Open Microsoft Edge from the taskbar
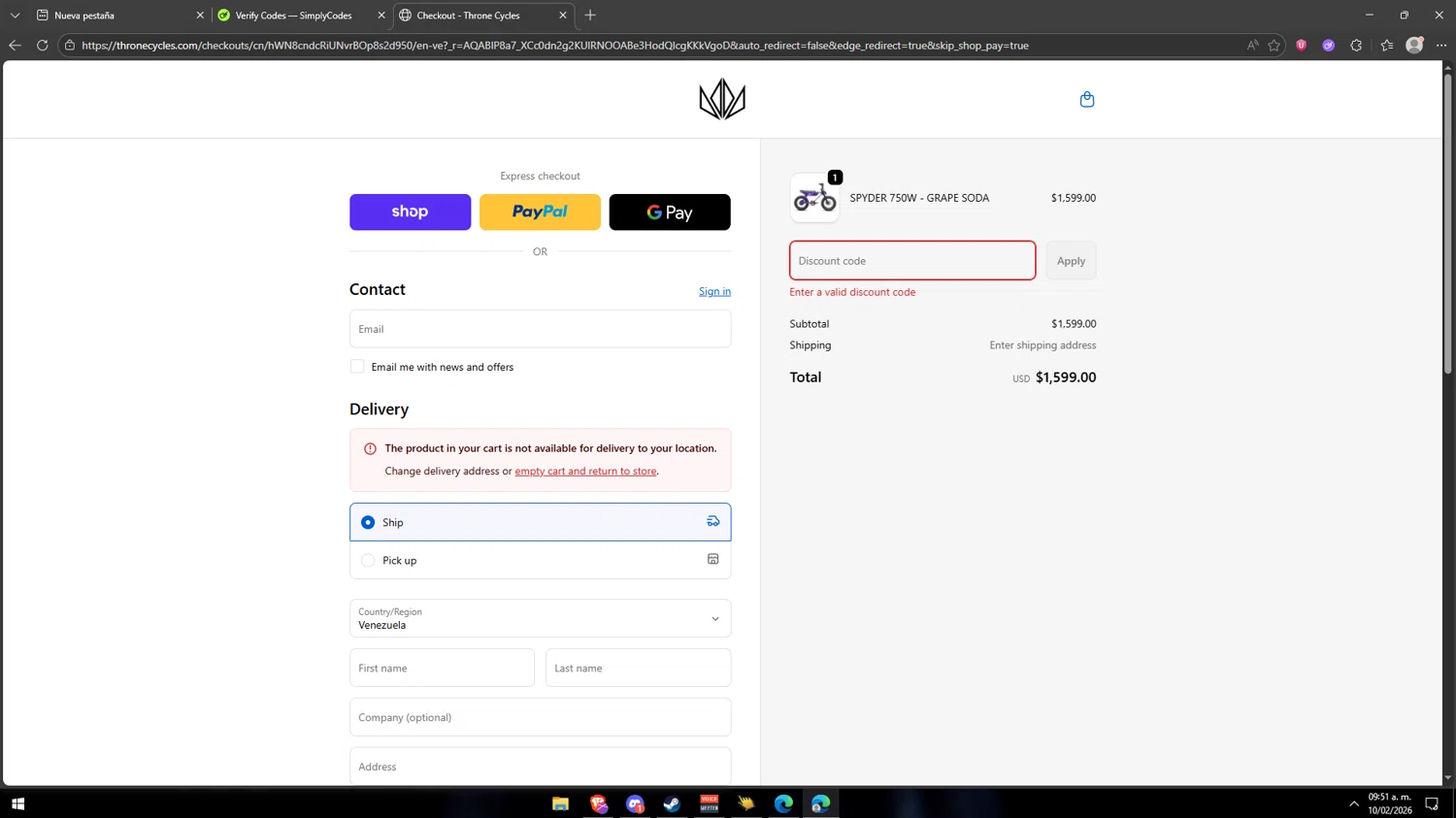1456x818 pixels. [783, 803]
